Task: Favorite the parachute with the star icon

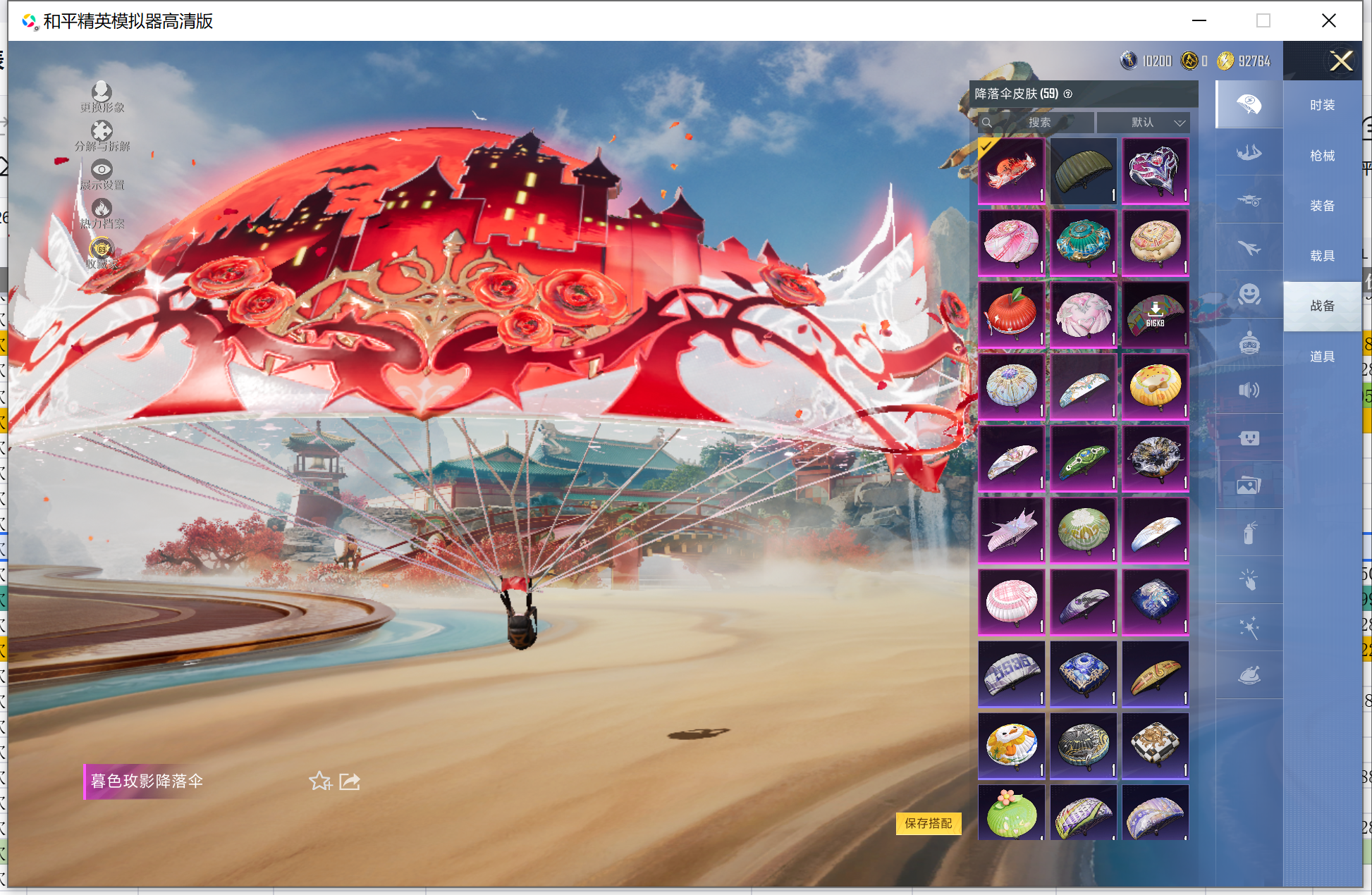Action: (320, 781)
